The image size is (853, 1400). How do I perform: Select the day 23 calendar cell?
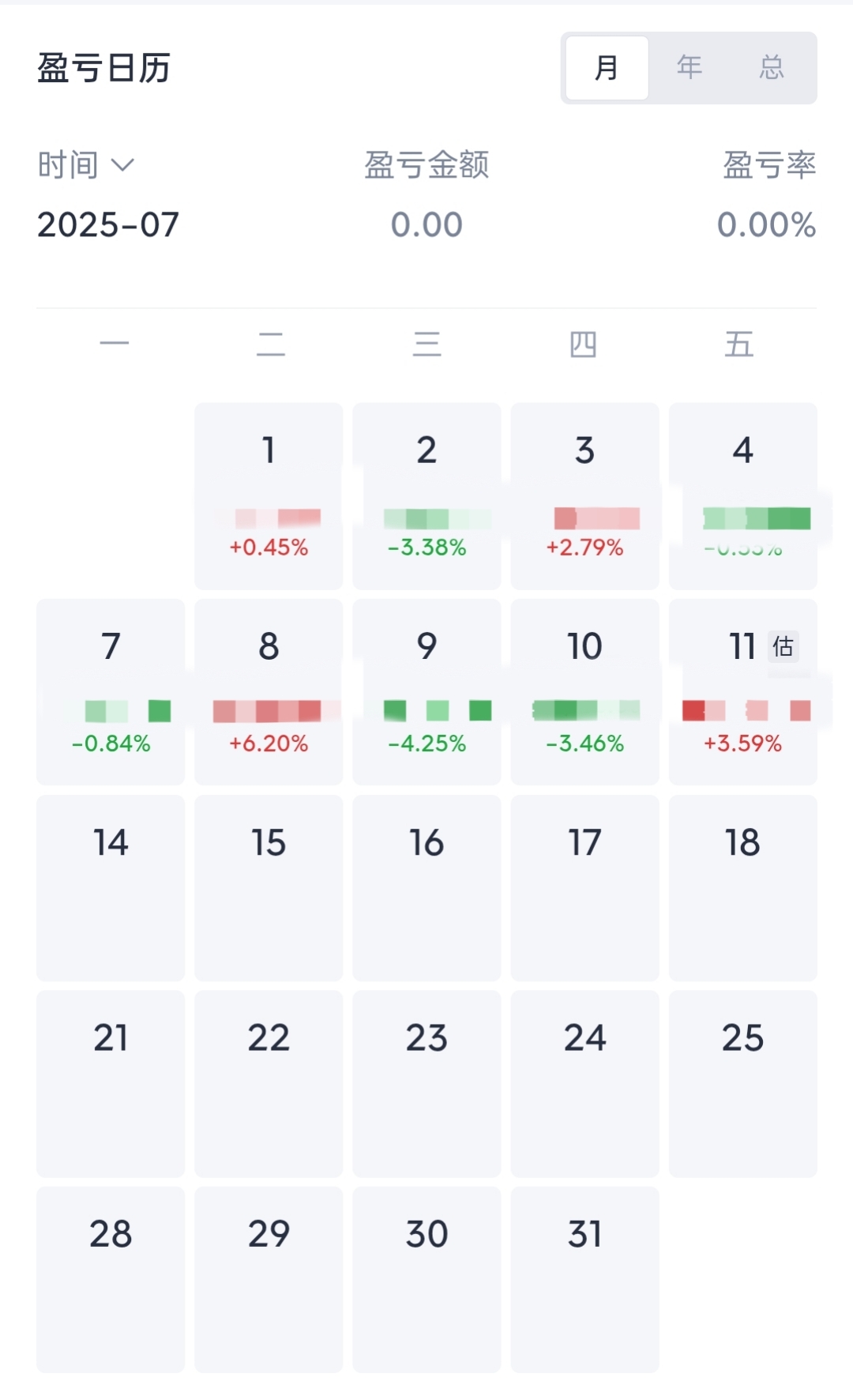coord(426,1083)
